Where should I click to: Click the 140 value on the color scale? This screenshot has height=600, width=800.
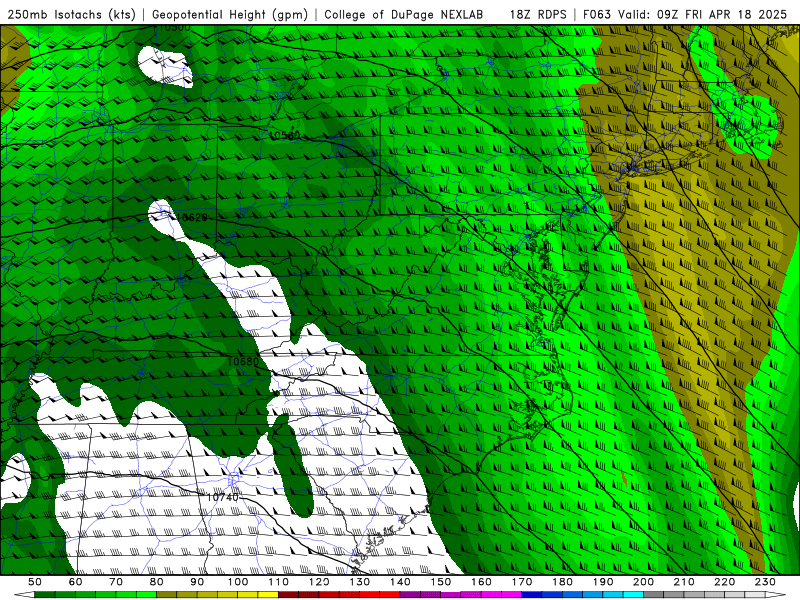[x=401, y=582]
